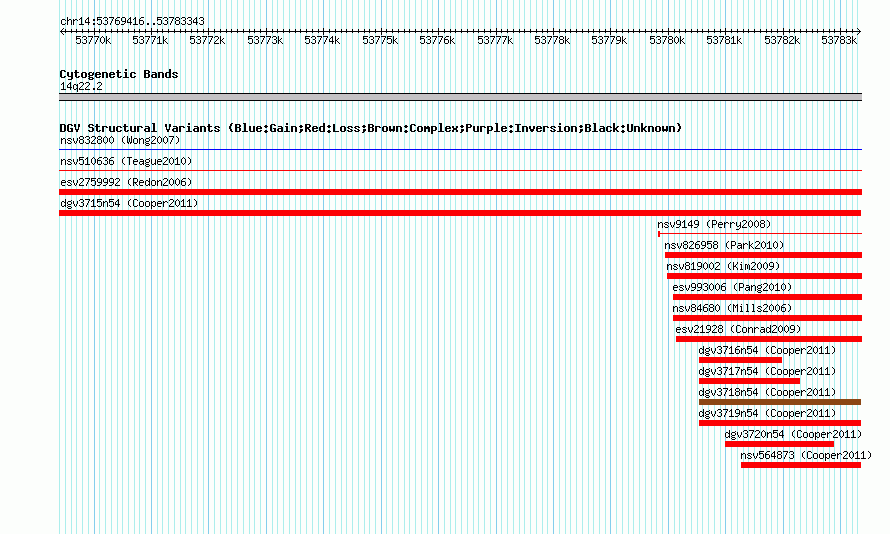Click the red bar under esv993006 (Pang2010)
The image size is (890, 534).
coord(767,297)
